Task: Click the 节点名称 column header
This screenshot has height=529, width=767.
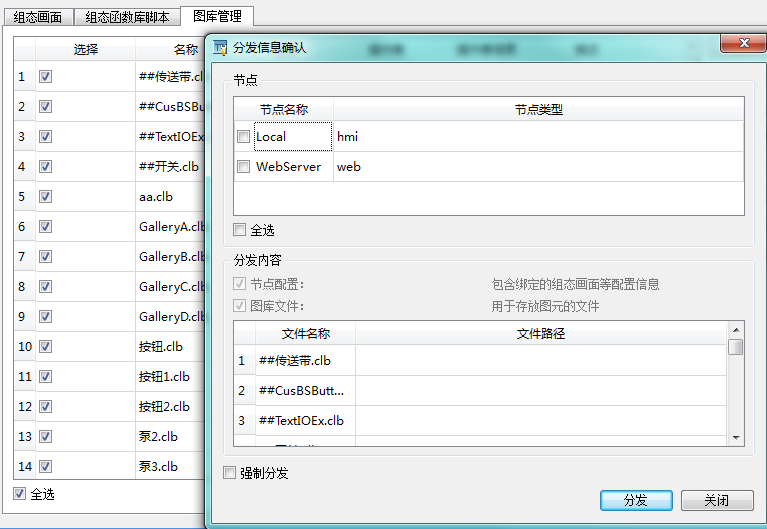Action: click(x=284, y=110)
